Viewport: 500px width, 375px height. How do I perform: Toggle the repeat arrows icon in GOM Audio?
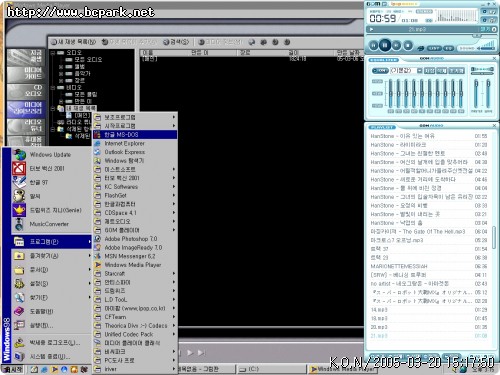coord(421,49)
